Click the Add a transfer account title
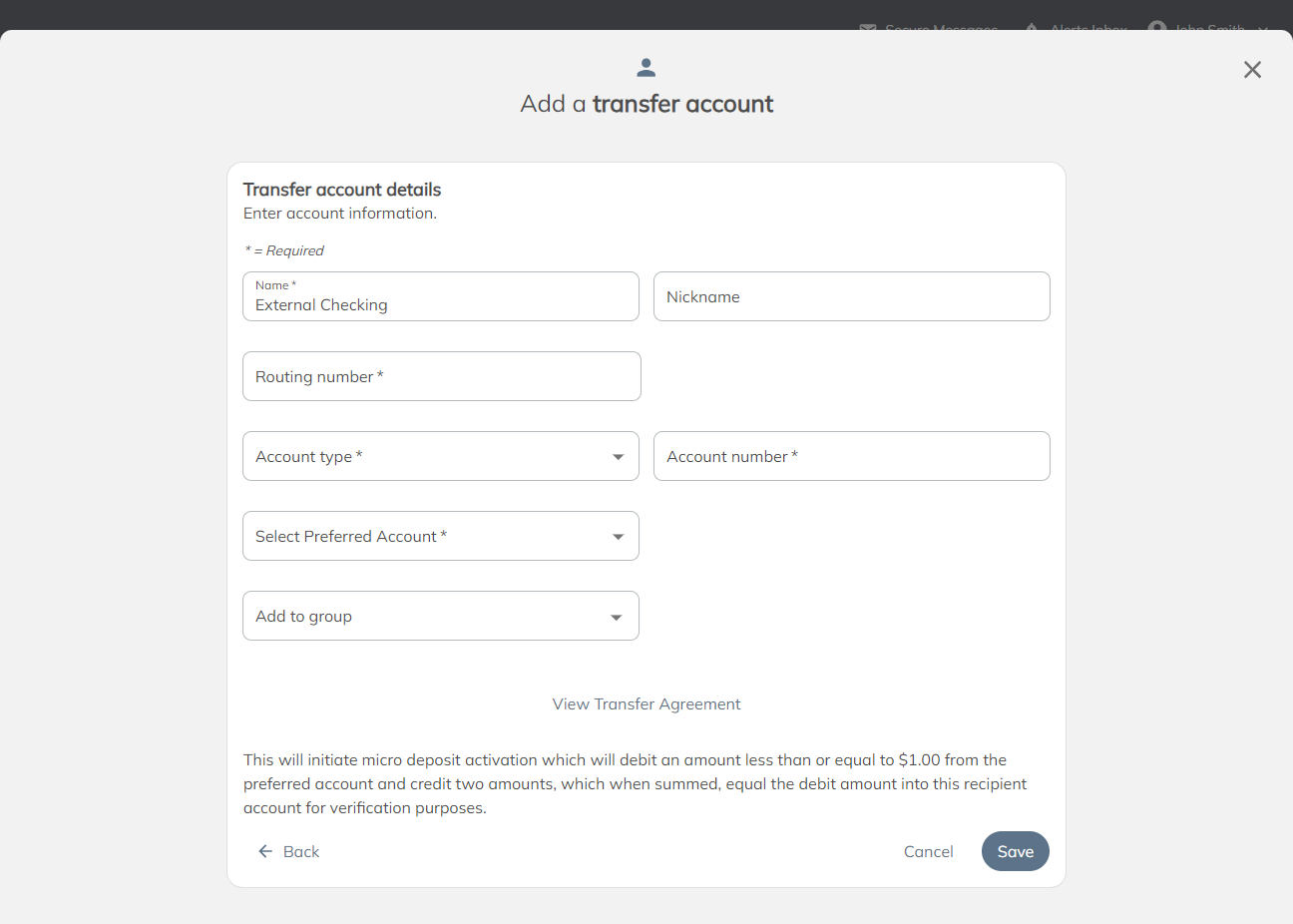 tap(646, 104)
